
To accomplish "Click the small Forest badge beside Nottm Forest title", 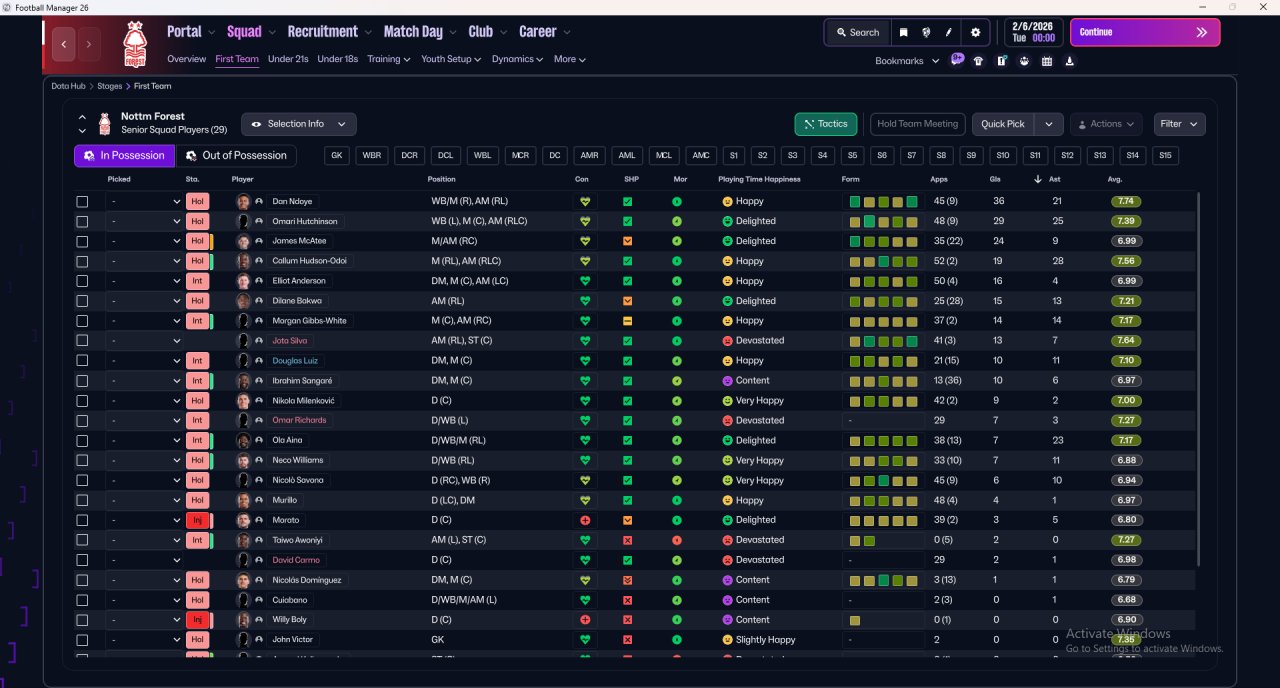I will 104,125.
